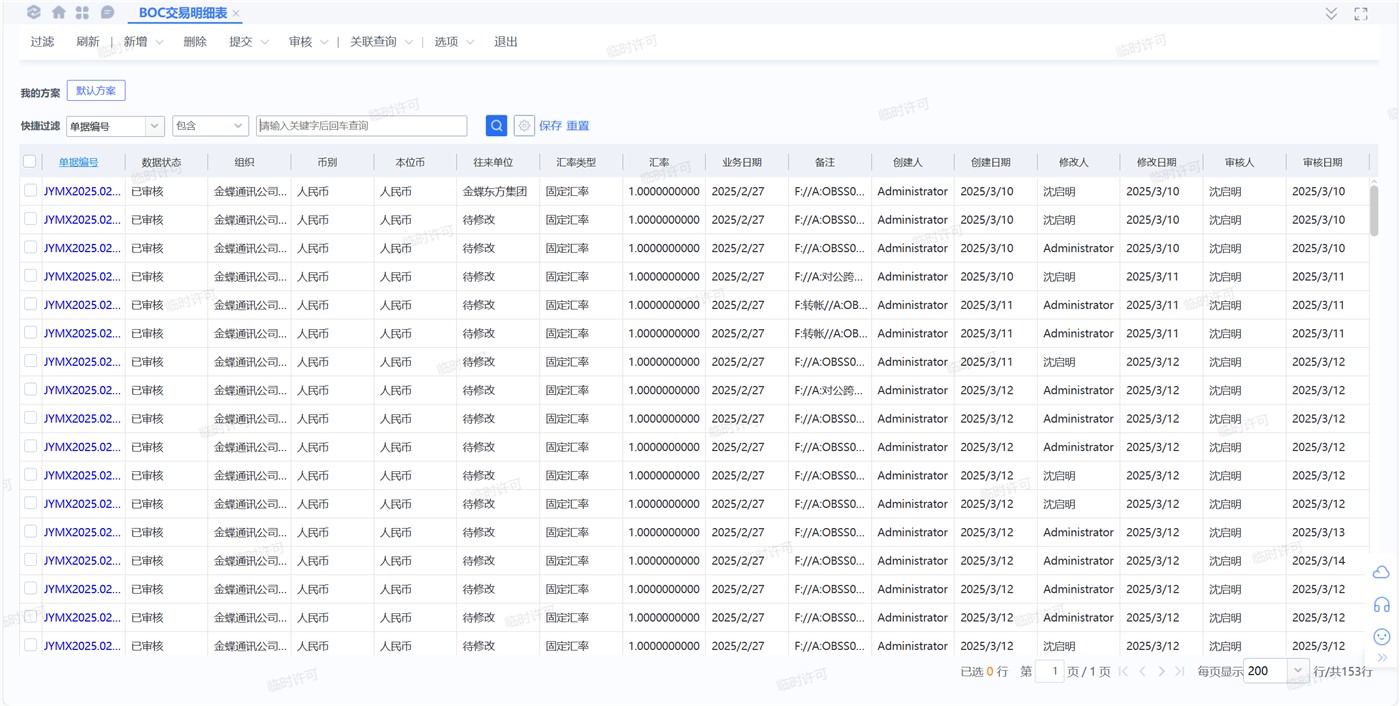Click the home icon in top bar
Viewport: 1400px width, 706px height.
tap(58, 13)
